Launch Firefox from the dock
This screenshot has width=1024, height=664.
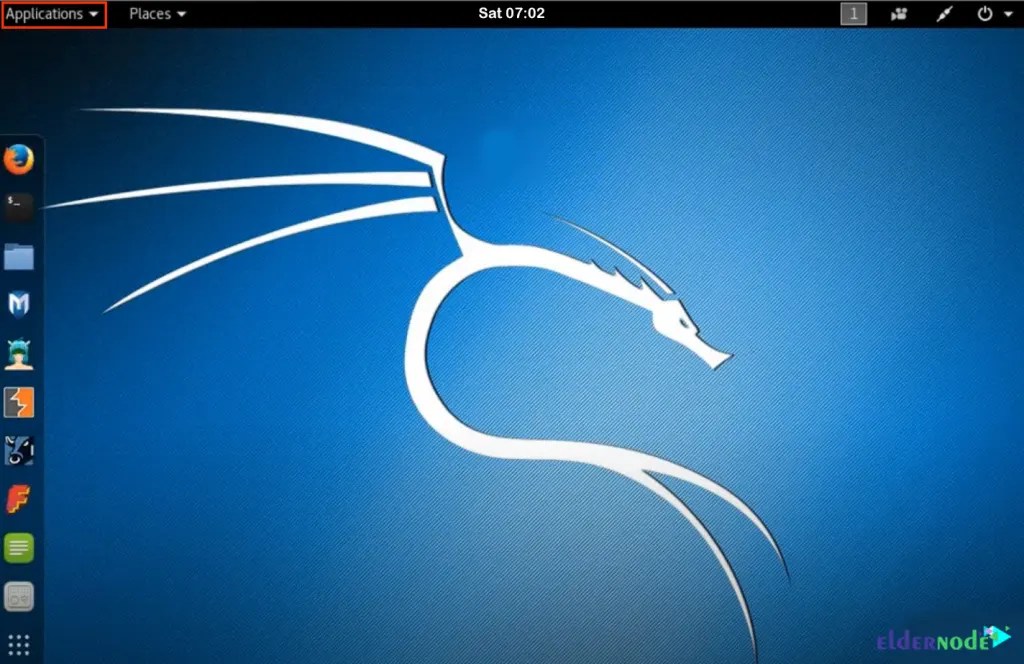[19, 159]
